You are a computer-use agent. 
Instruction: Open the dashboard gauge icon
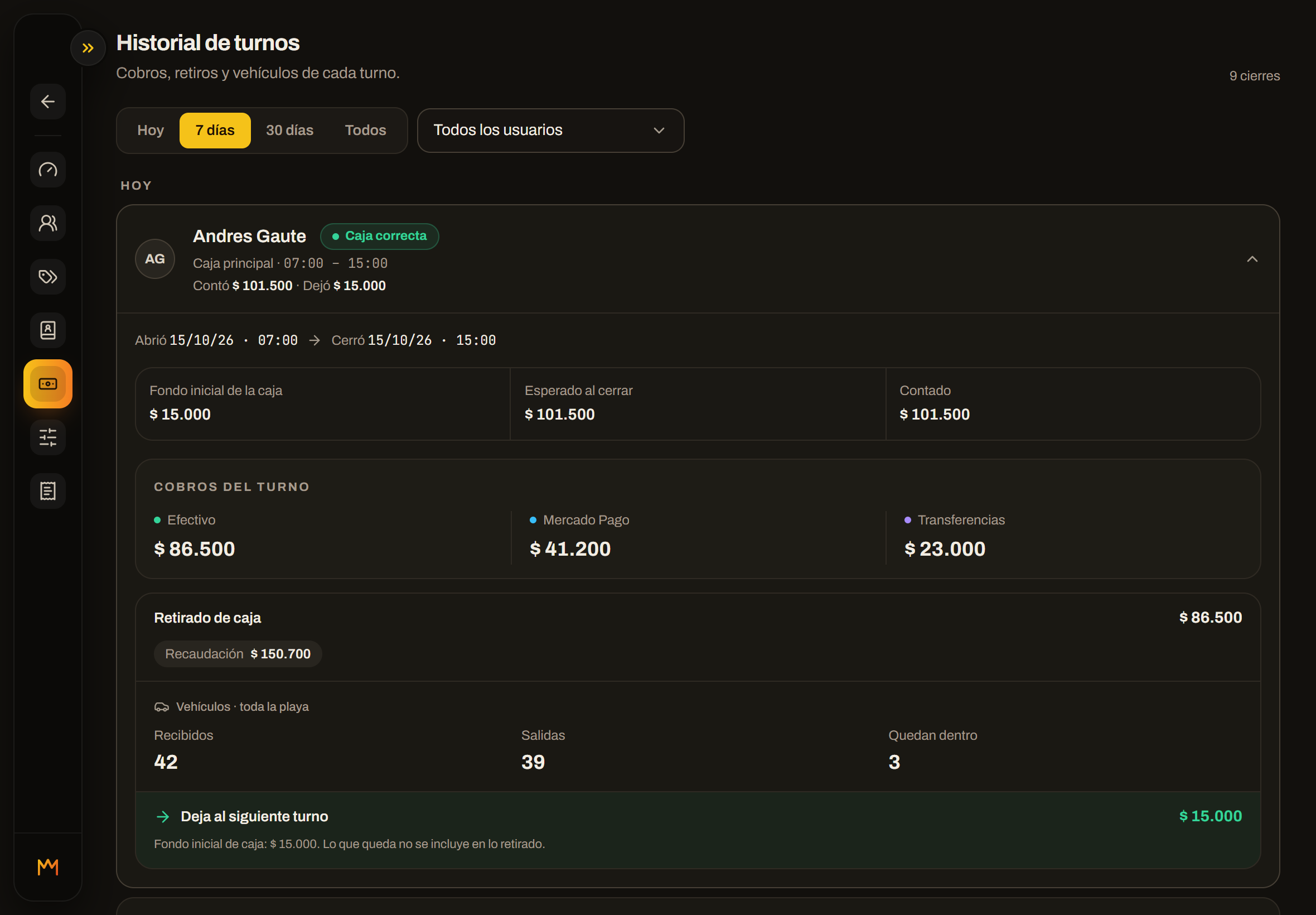click(48, 170)
